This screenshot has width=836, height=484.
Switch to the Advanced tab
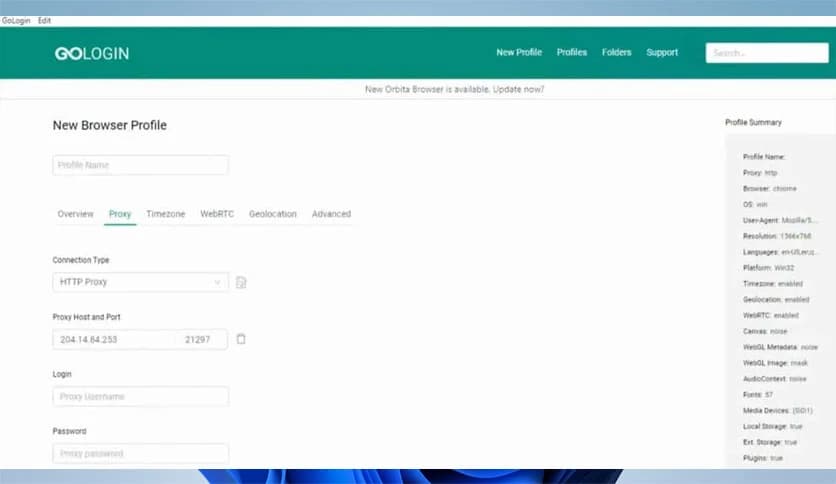(331, 214)
